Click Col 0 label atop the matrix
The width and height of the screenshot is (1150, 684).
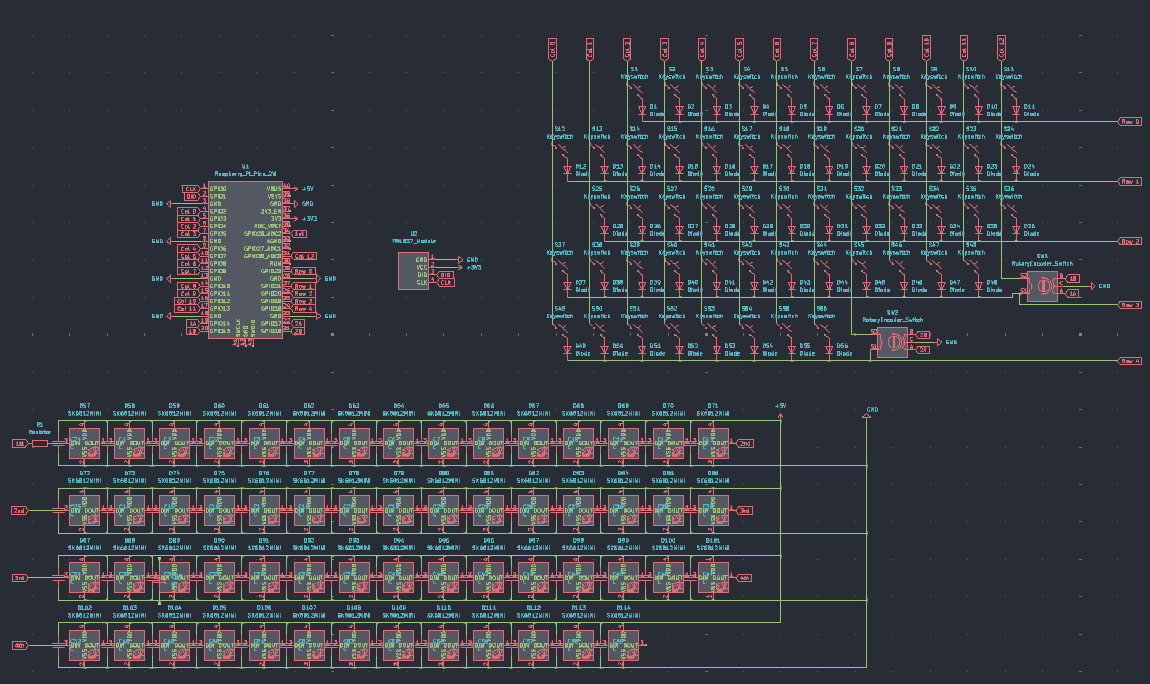(552, 48)
